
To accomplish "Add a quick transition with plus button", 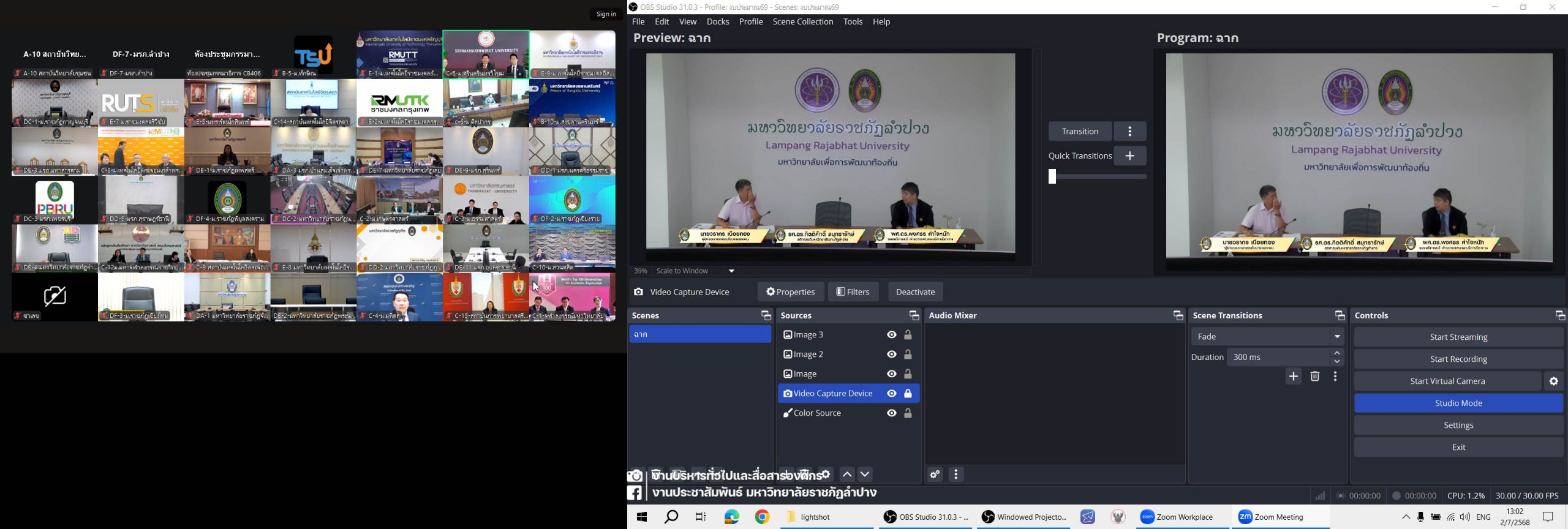I will (1130, 156).
